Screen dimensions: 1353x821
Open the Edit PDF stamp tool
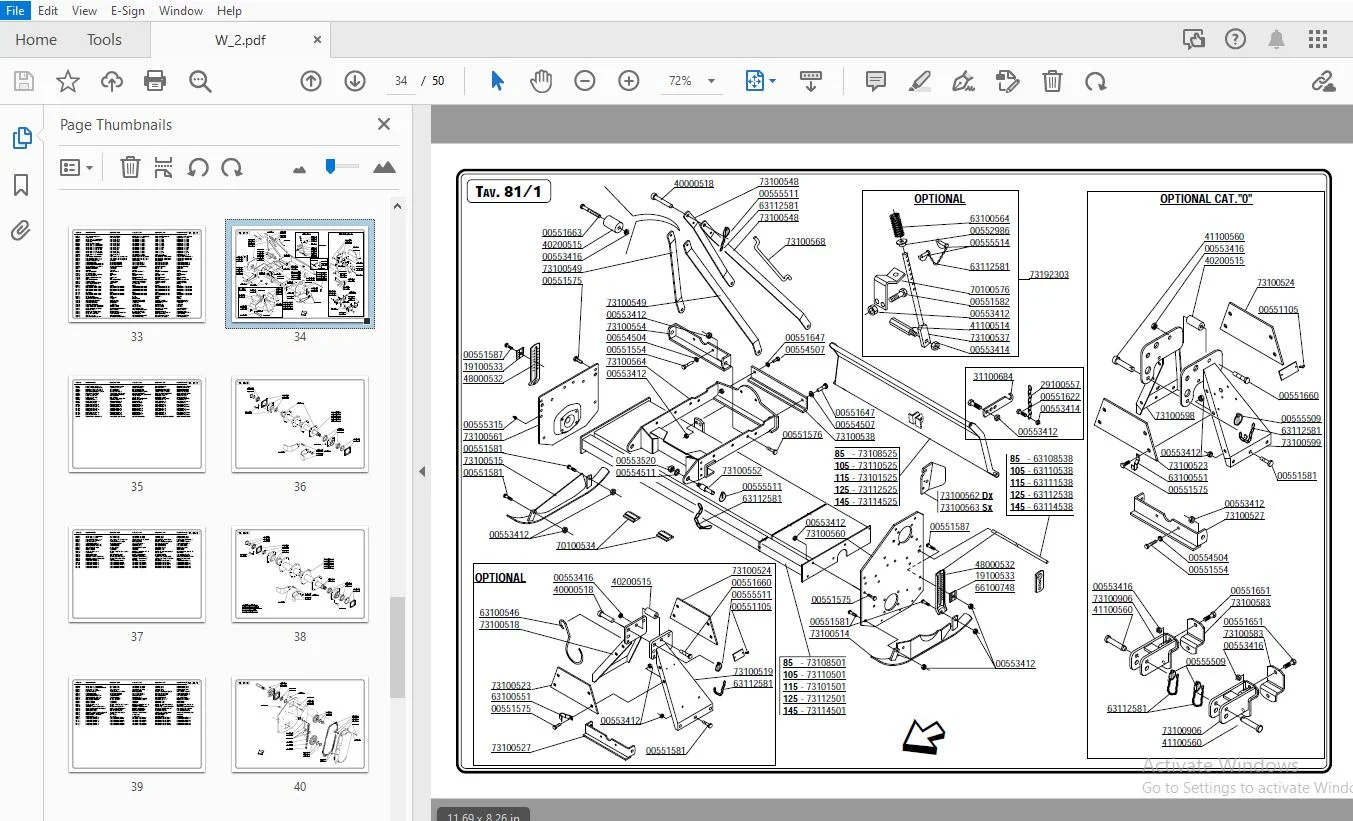coord(1008,81)
